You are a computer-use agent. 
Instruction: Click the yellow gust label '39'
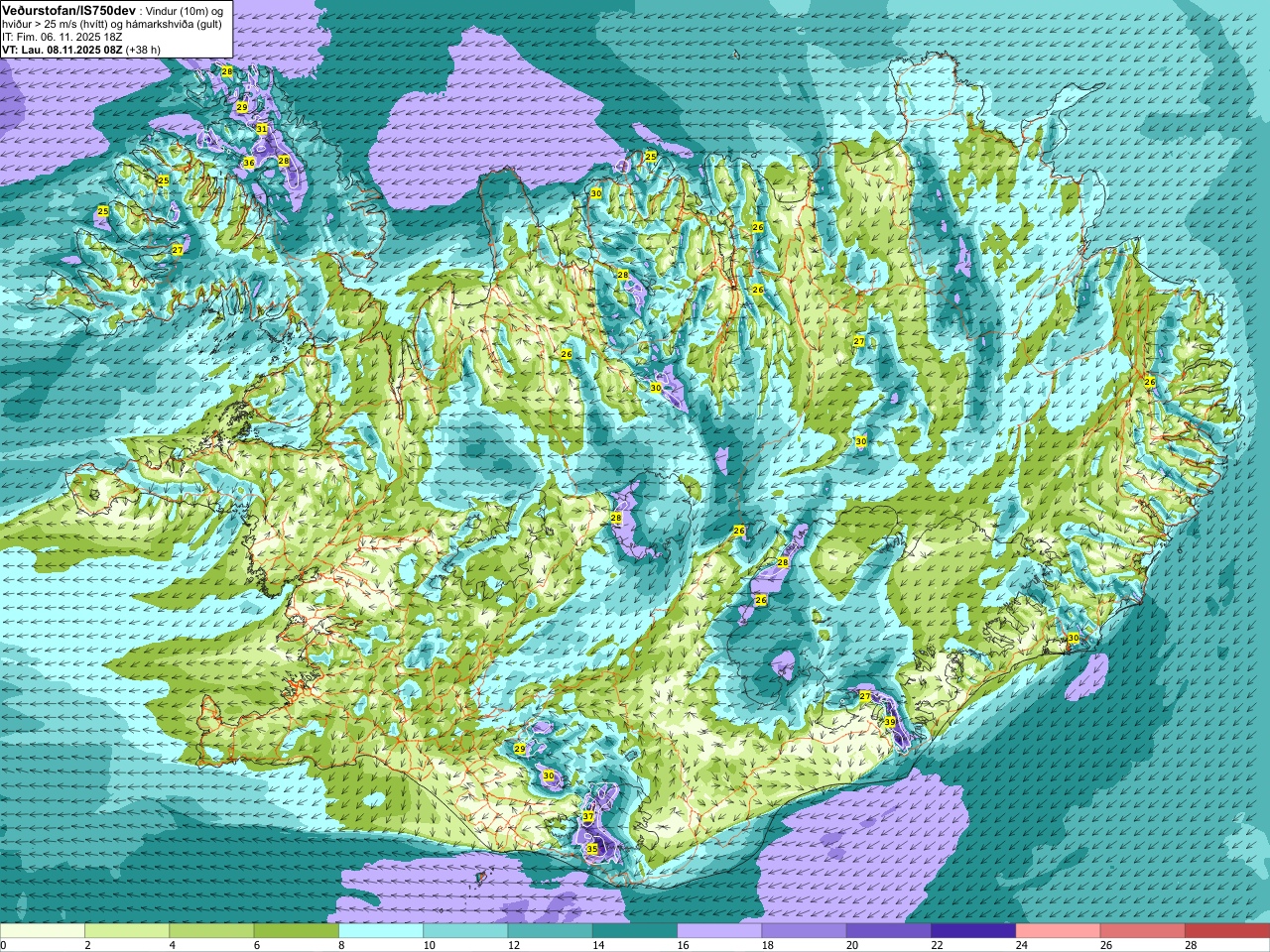coord(890,722)
